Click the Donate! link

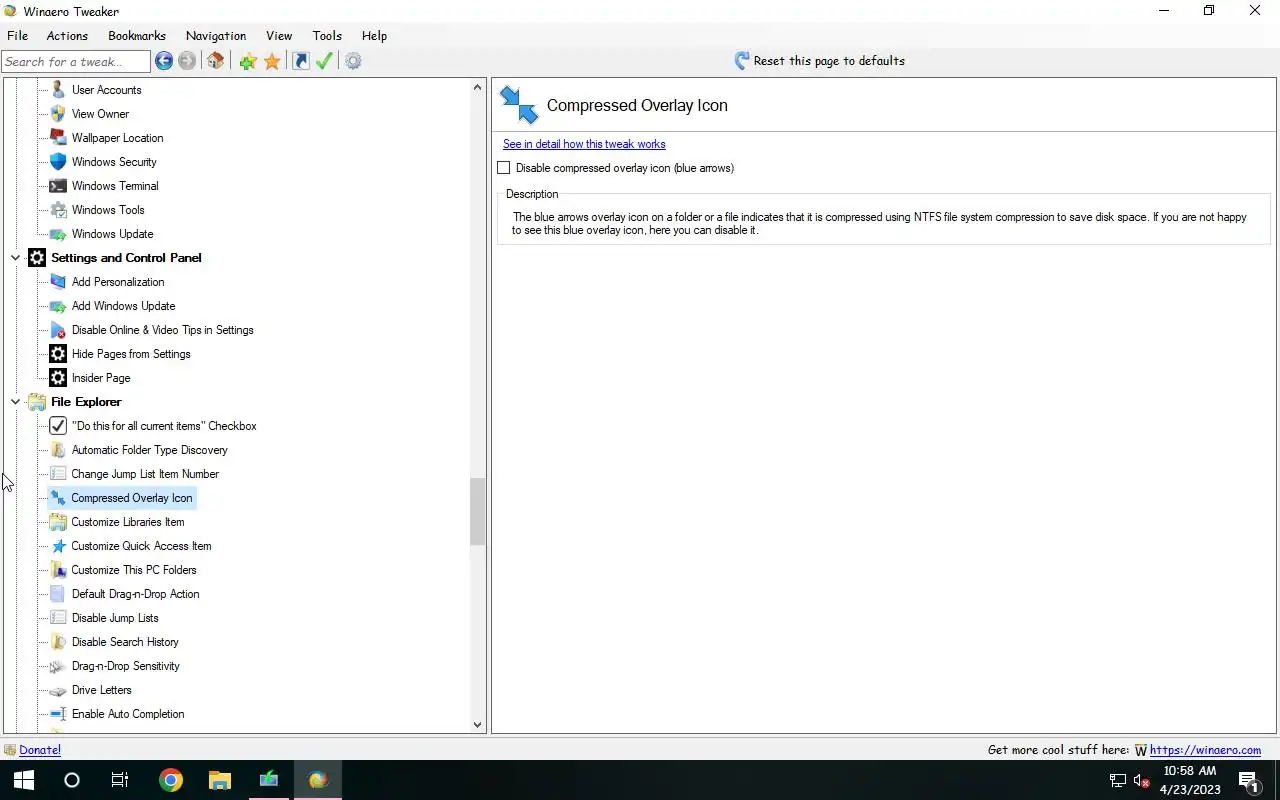(x=40, y=750)
